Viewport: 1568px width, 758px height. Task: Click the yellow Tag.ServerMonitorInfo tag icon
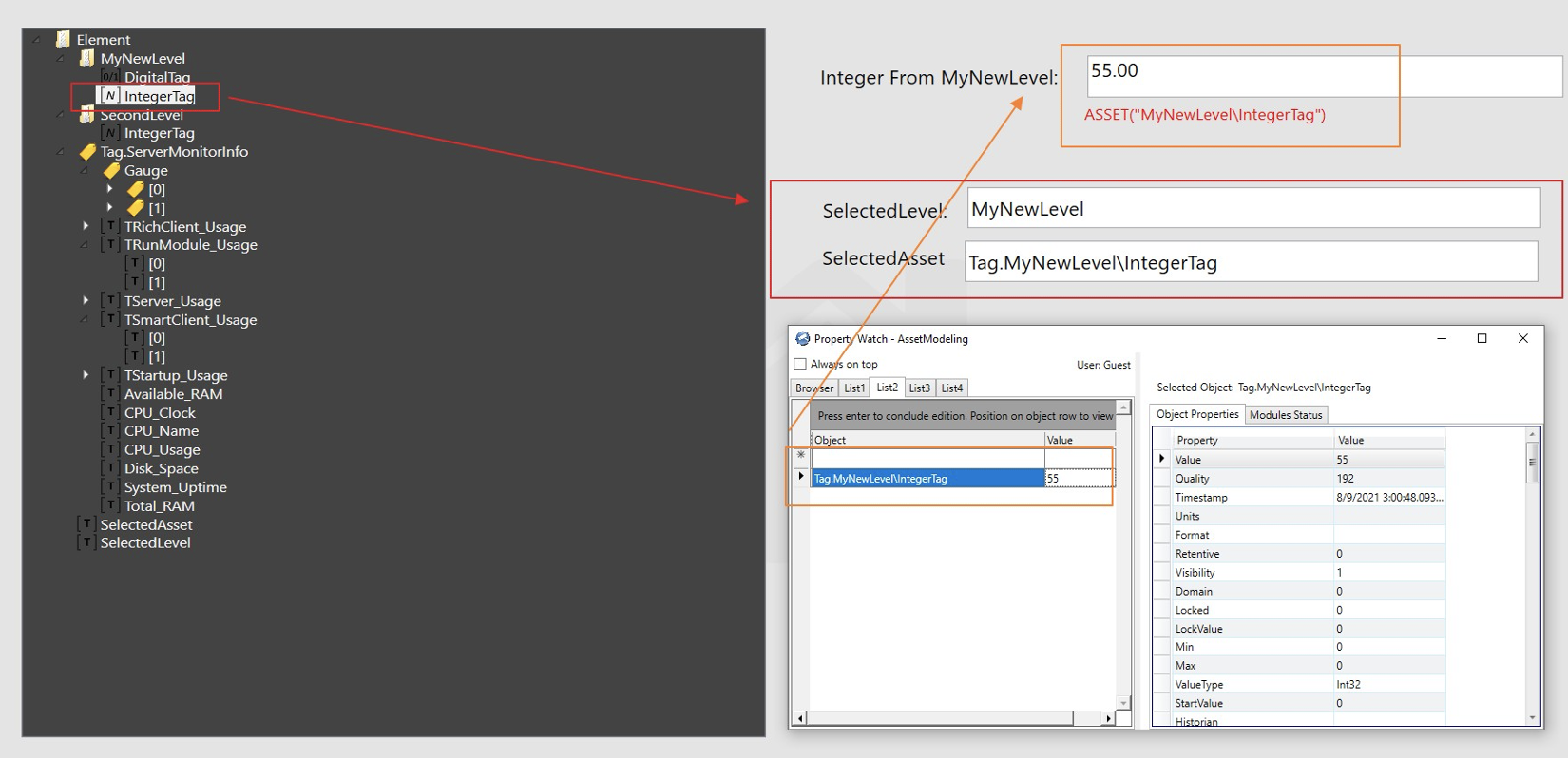click(87, 152)
